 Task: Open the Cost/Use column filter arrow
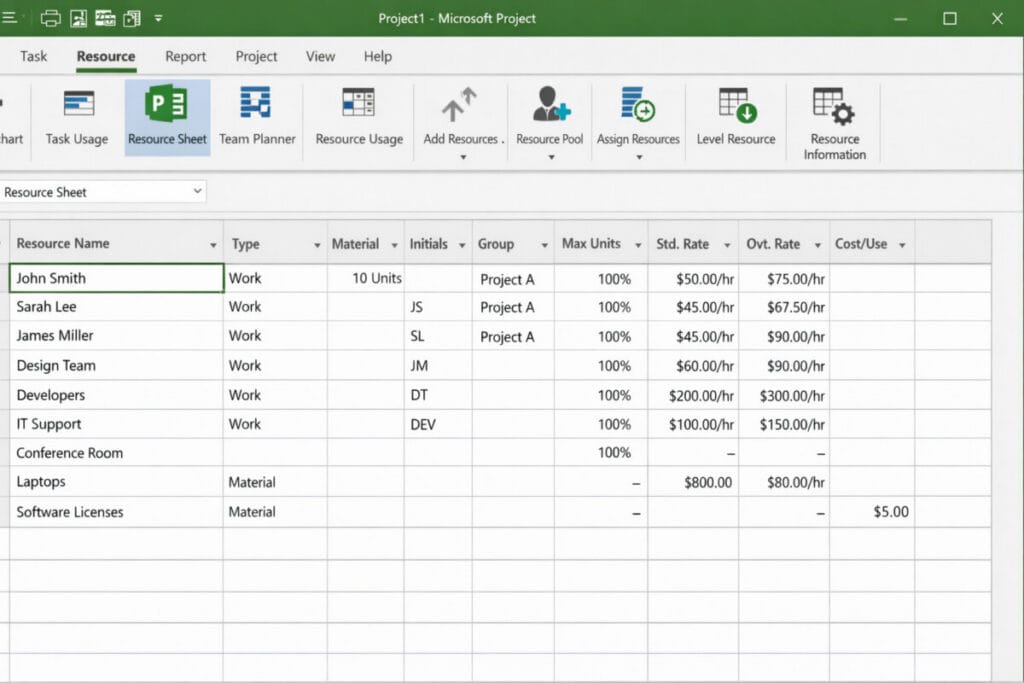[x=902, y=245]
